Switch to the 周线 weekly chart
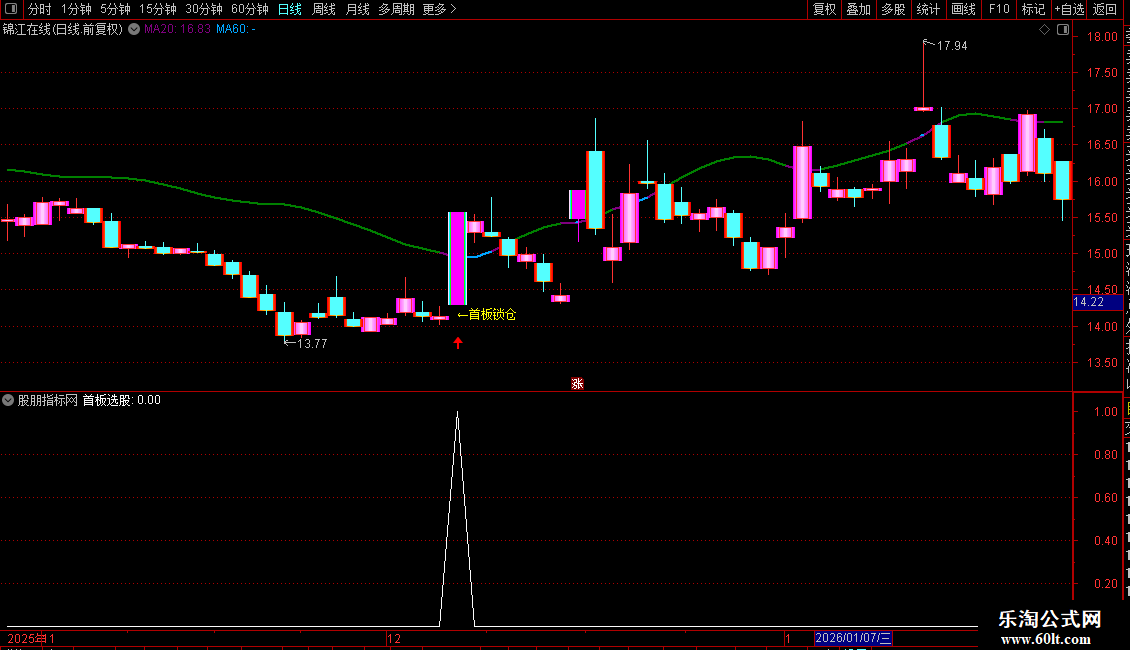The image size is (1130, 650). [324, 9]
